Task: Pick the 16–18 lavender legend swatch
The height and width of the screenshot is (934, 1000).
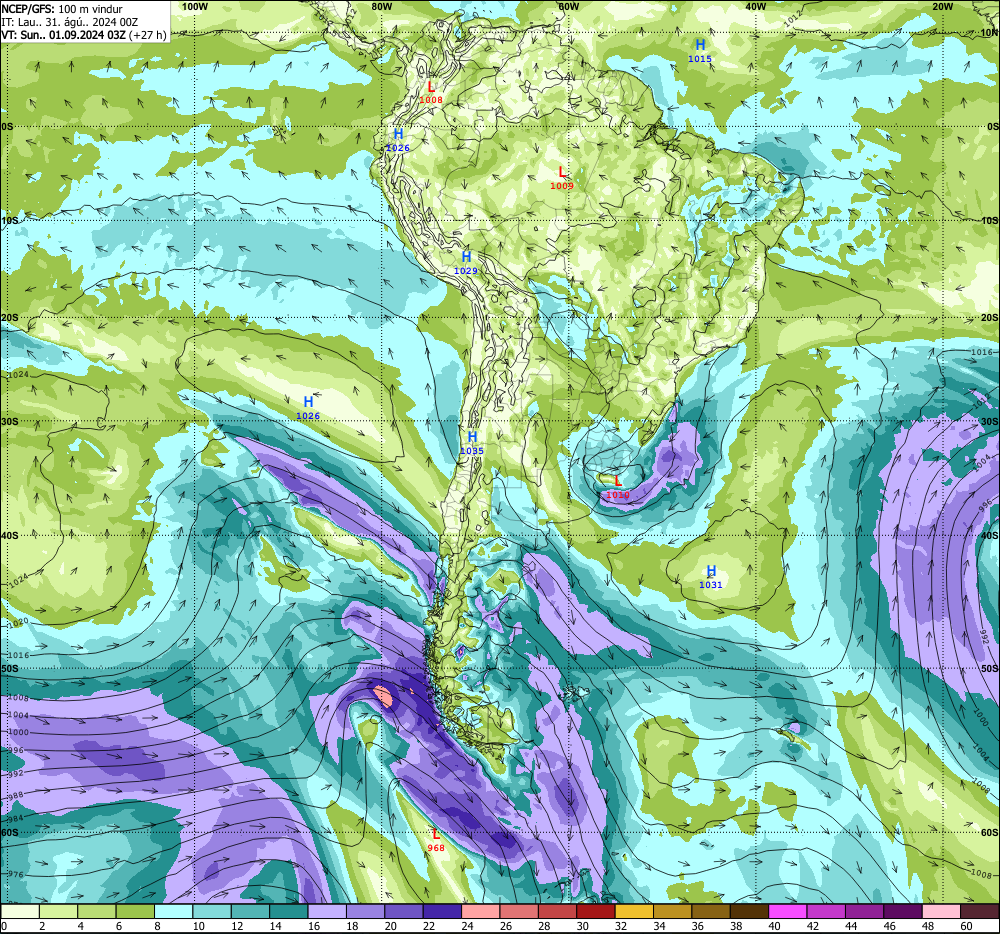Action: [327, 911]
